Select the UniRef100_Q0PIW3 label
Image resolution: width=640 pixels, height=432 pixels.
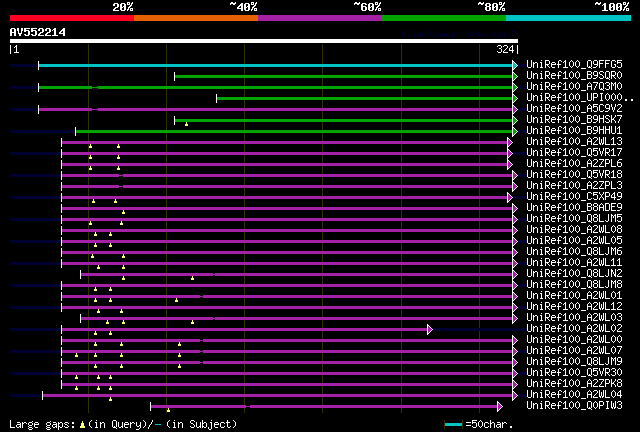pos(574,406)
